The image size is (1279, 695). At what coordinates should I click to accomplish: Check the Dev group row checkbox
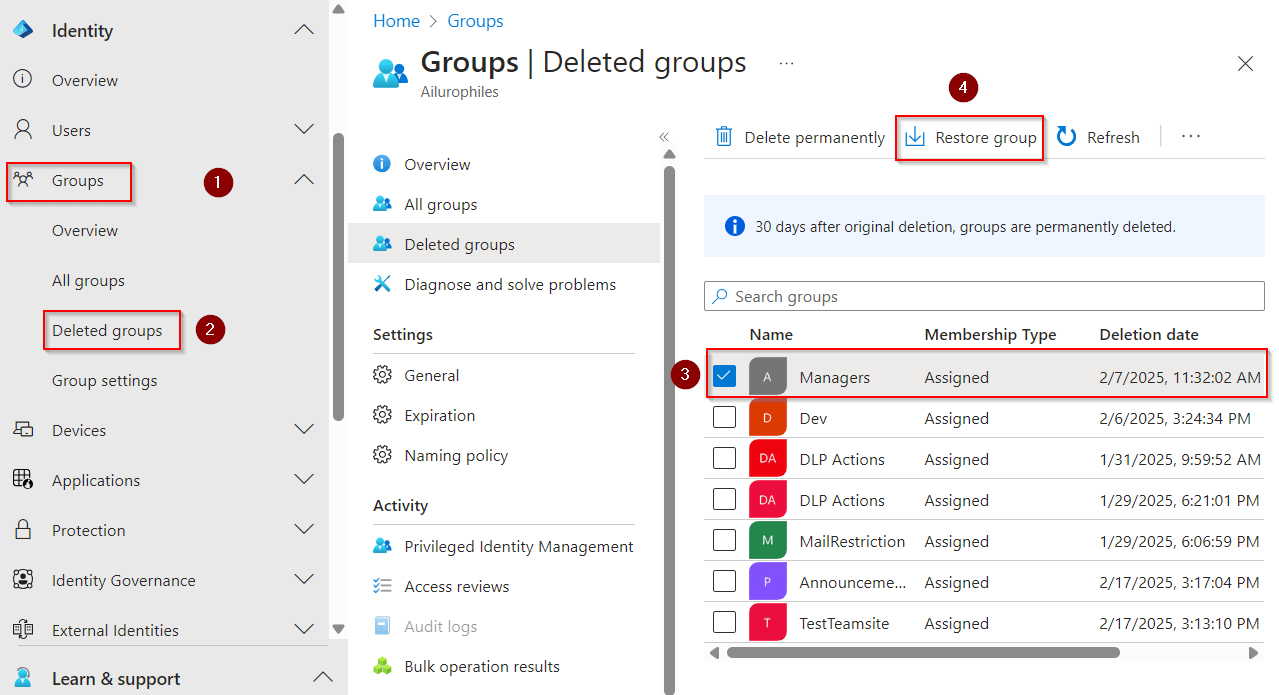click(x=724, y=417)
